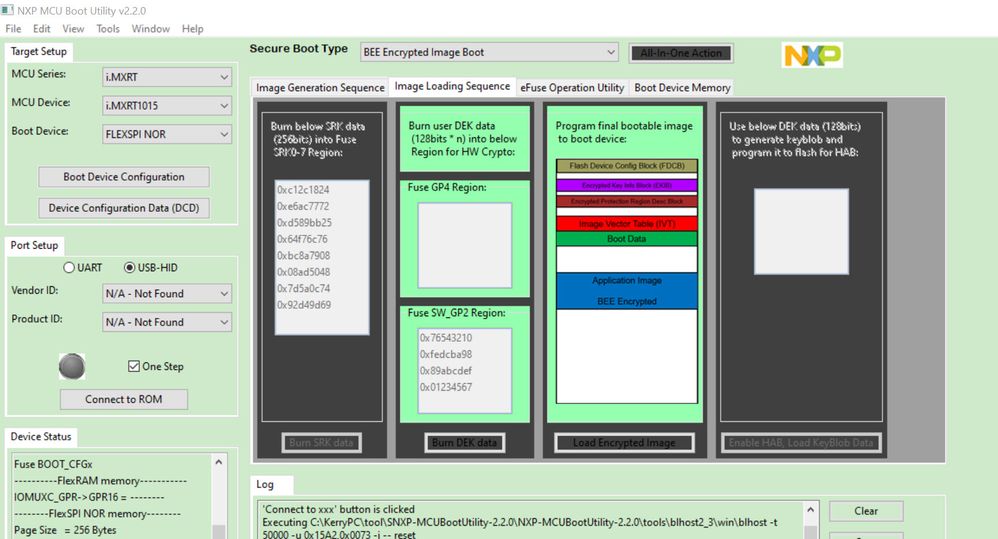The height and width of the screenshot is (539, 998).
Task: Switch to Image Generation Sequence tab
Action: [320, 88]
